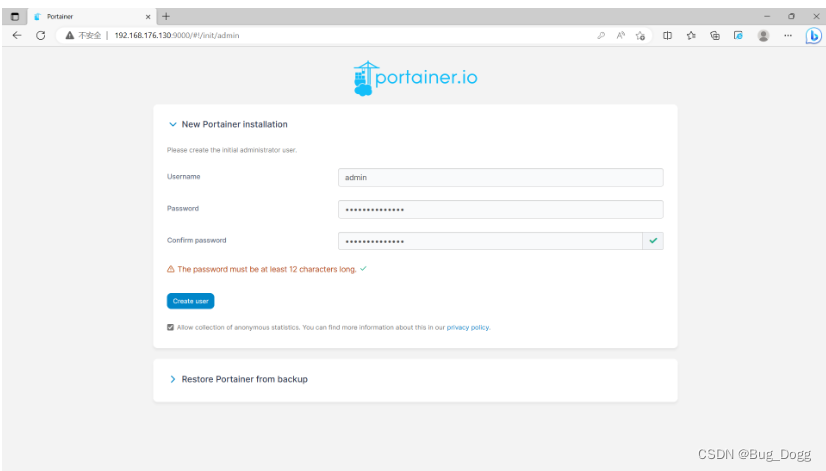Open the Collections icon
Image resolution: width=826 pixels, height=471 pixels.
[715, 35]
